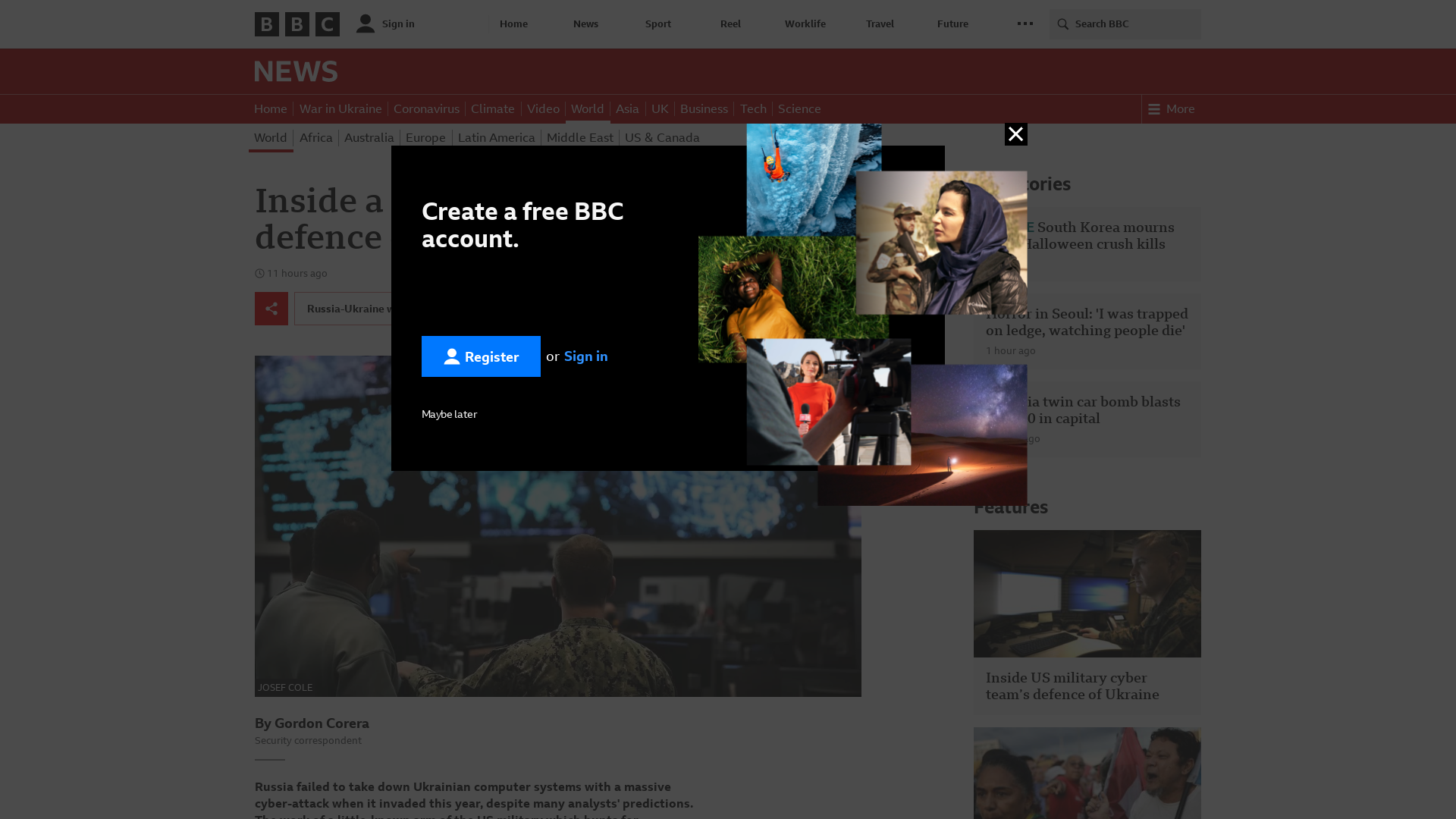Open the Russia-Ukraine war topic tag

(345, 309)
